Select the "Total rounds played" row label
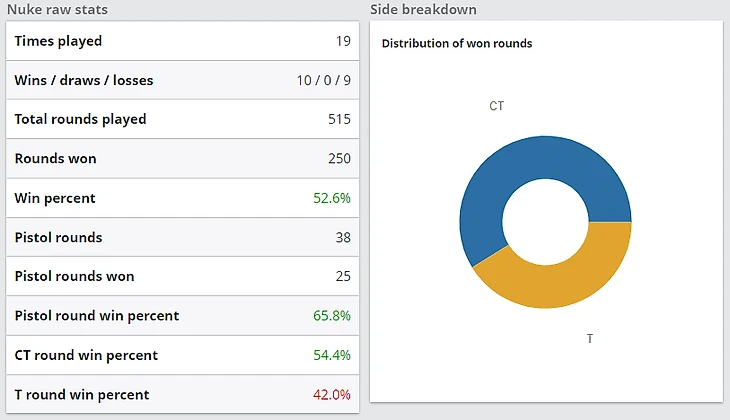This screenshot has width=730, height=420. 80,119
